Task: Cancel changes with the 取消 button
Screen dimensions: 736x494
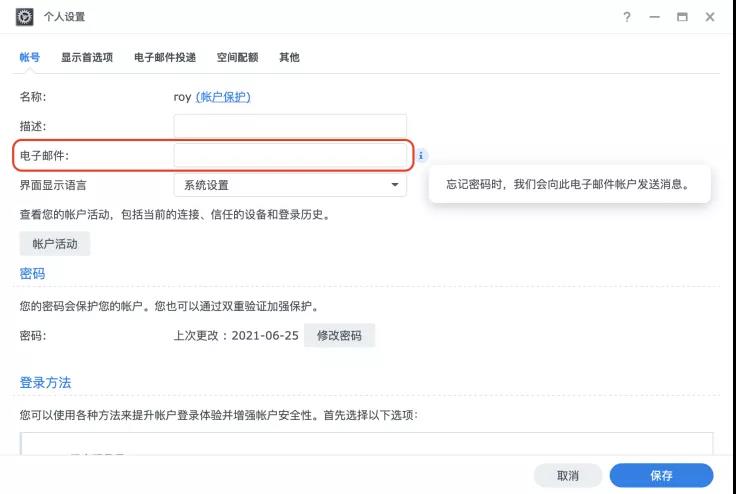Action: point(568,476)
